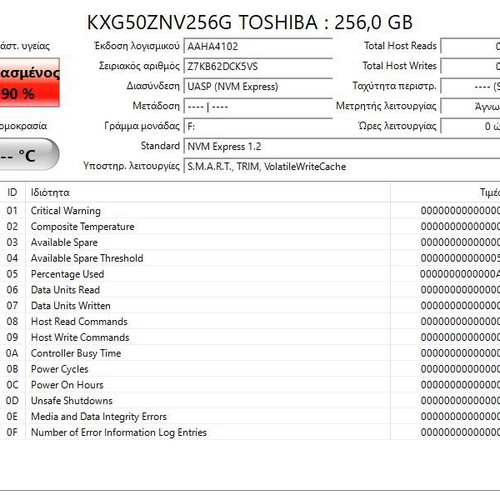Click the Τιμές raw values column header

pyautogui.click(x=445, y=192)
